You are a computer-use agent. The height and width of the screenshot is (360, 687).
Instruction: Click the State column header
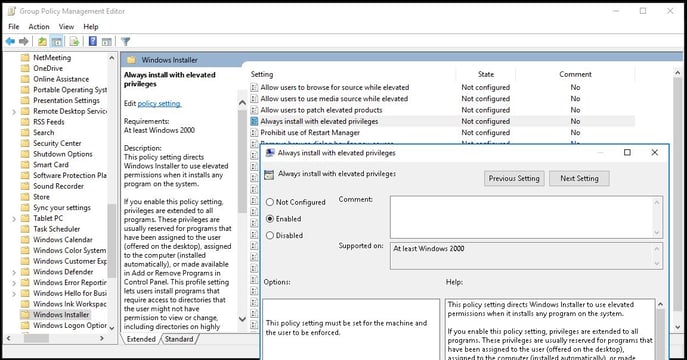point(485,74)
